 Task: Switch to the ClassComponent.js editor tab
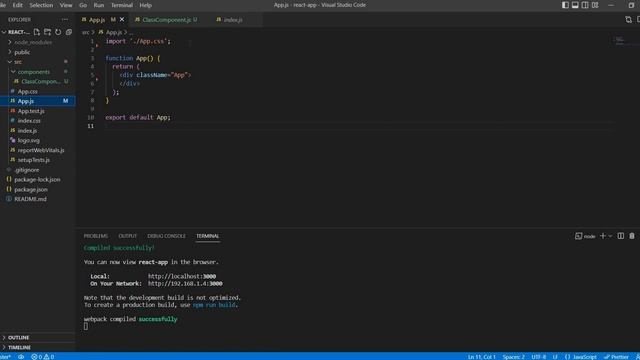(167, 20)
